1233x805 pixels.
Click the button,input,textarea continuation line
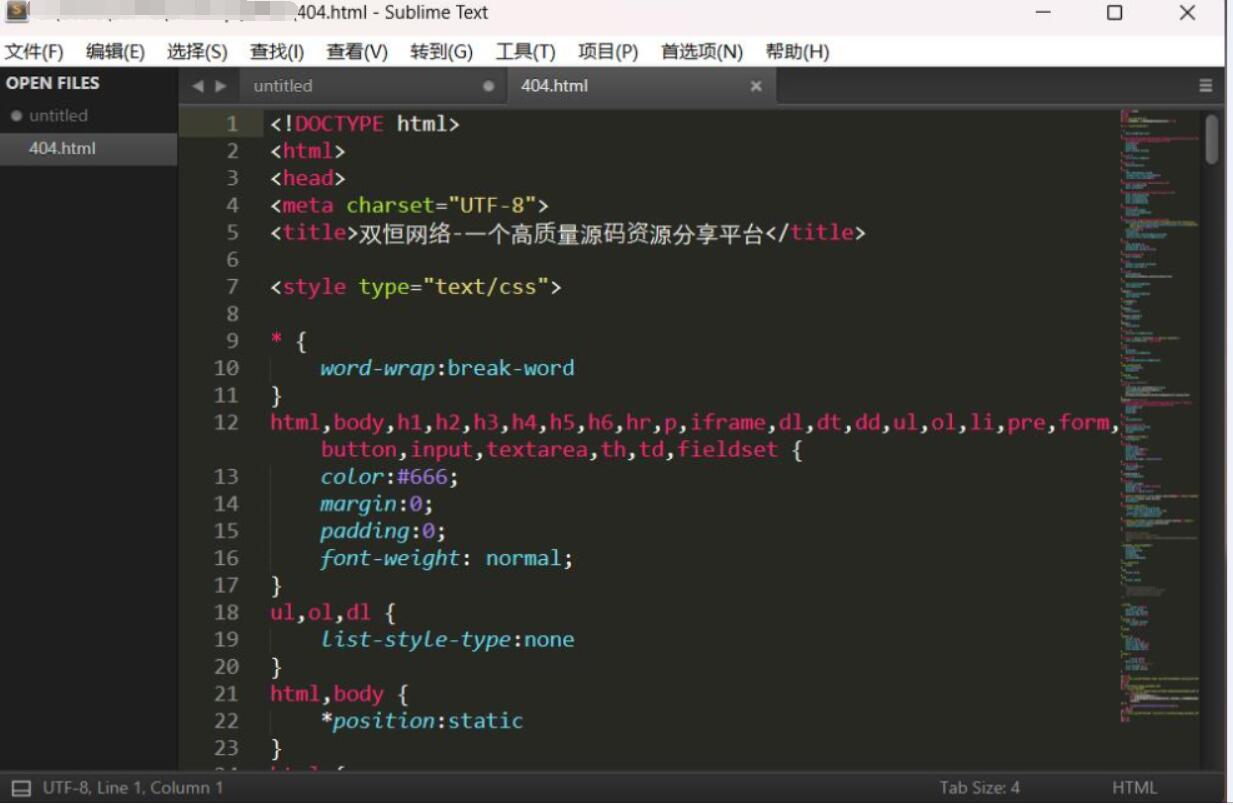(562, 450)
